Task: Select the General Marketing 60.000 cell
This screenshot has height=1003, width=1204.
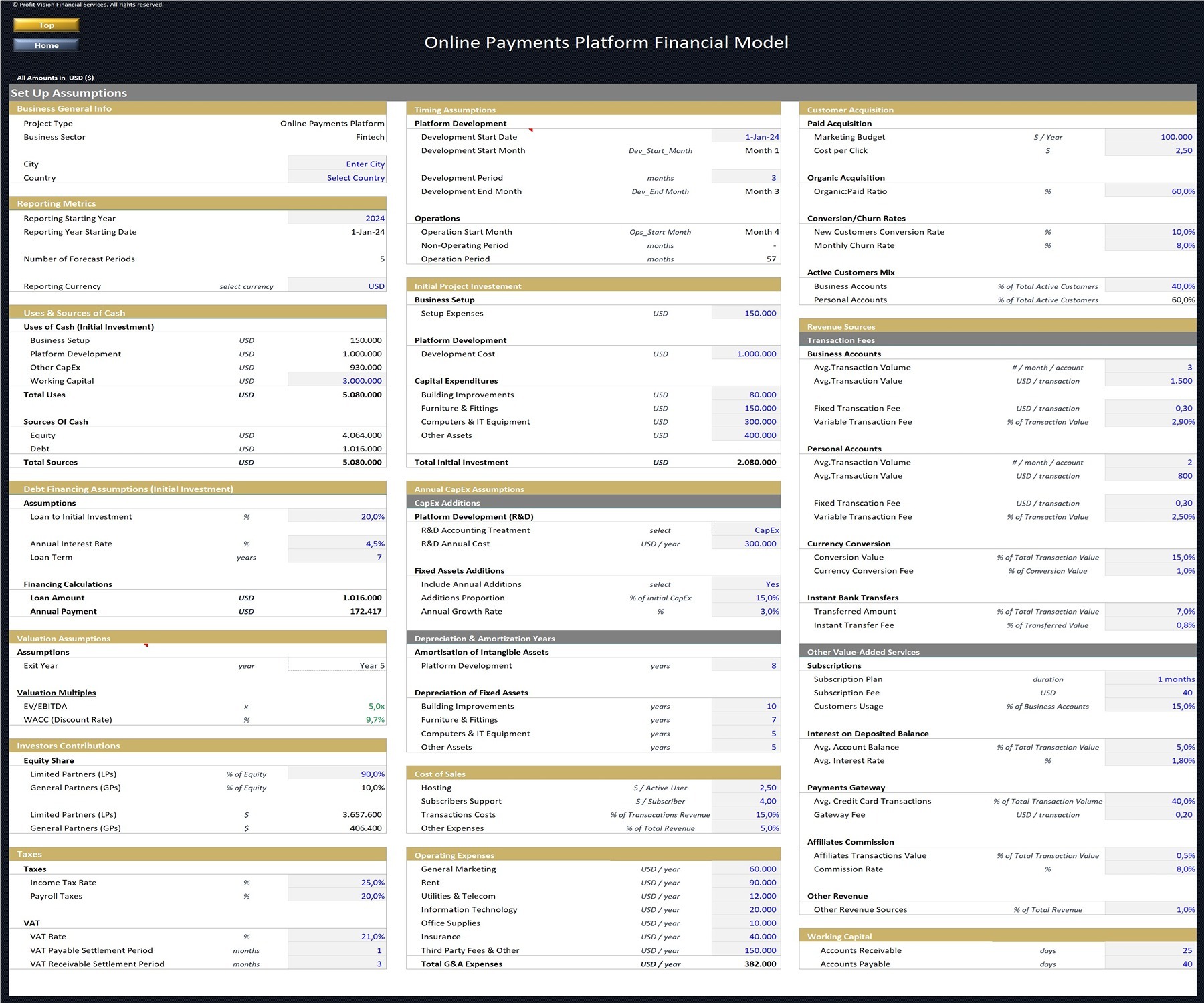Action: (746, 869)
